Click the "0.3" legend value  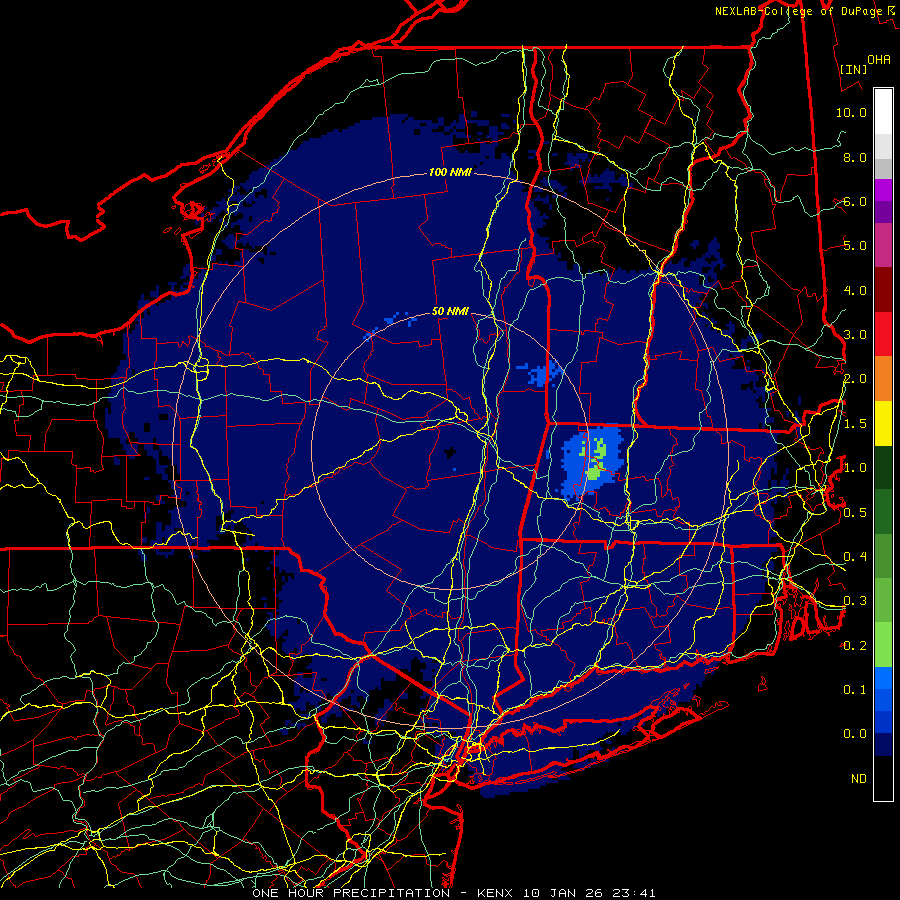pyautogui.click(x=855, y=601)
